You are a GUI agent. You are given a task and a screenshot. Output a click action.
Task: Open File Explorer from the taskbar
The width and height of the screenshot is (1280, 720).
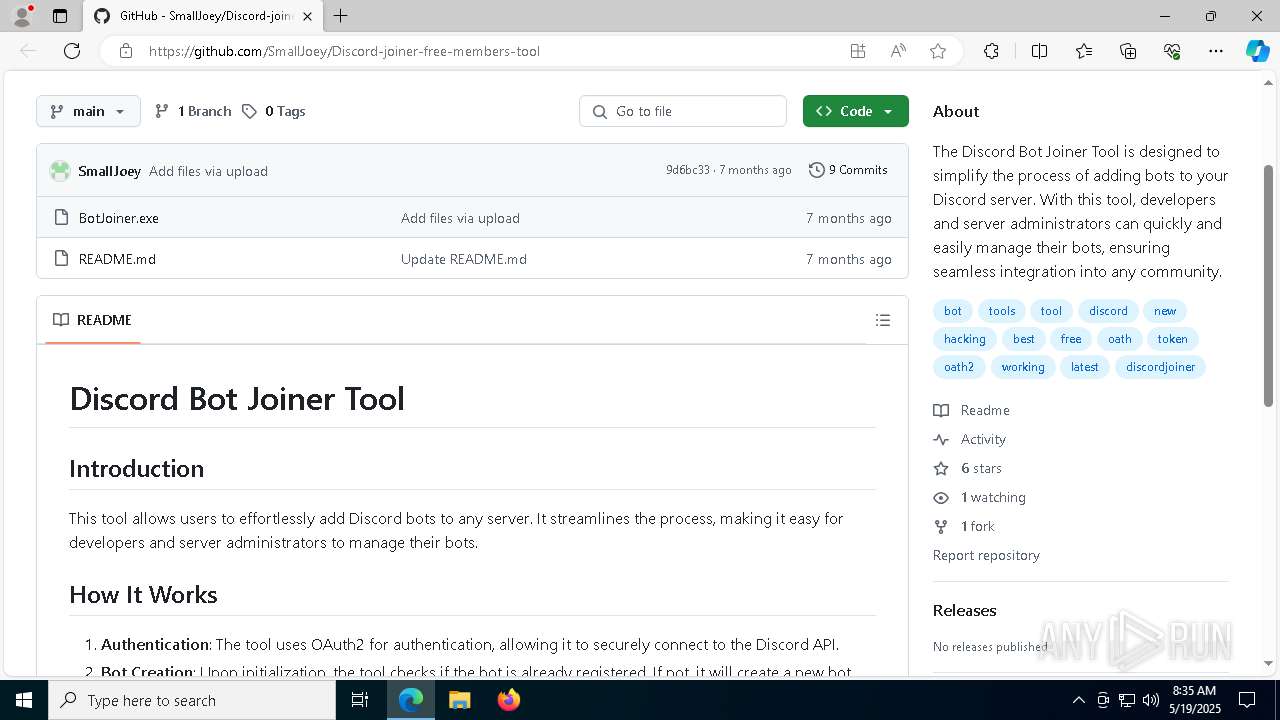459,700
